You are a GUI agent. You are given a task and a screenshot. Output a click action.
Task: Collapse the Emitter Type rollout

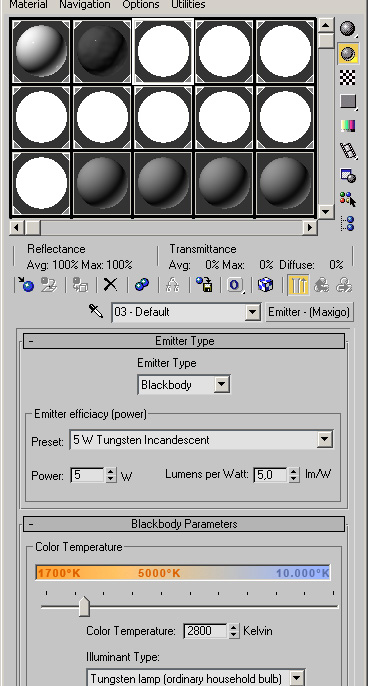[x=184, y=341]
